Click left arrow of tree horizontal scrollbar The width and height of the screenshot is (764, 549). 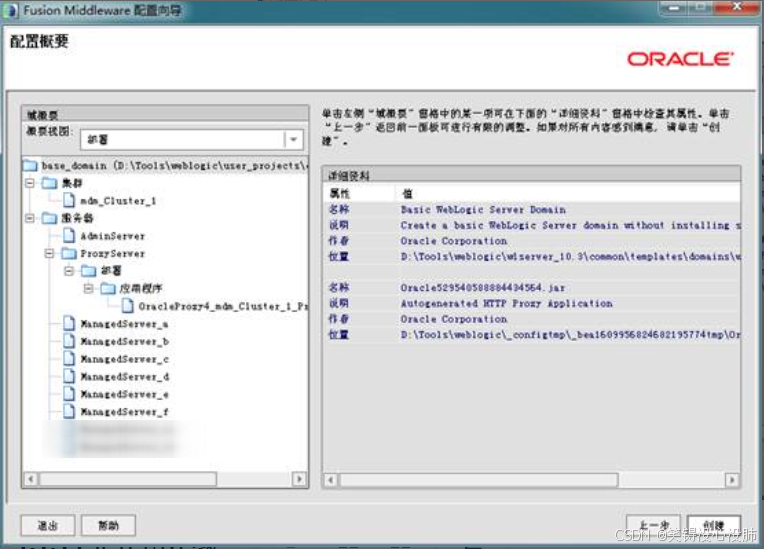[x=31, y=479]
